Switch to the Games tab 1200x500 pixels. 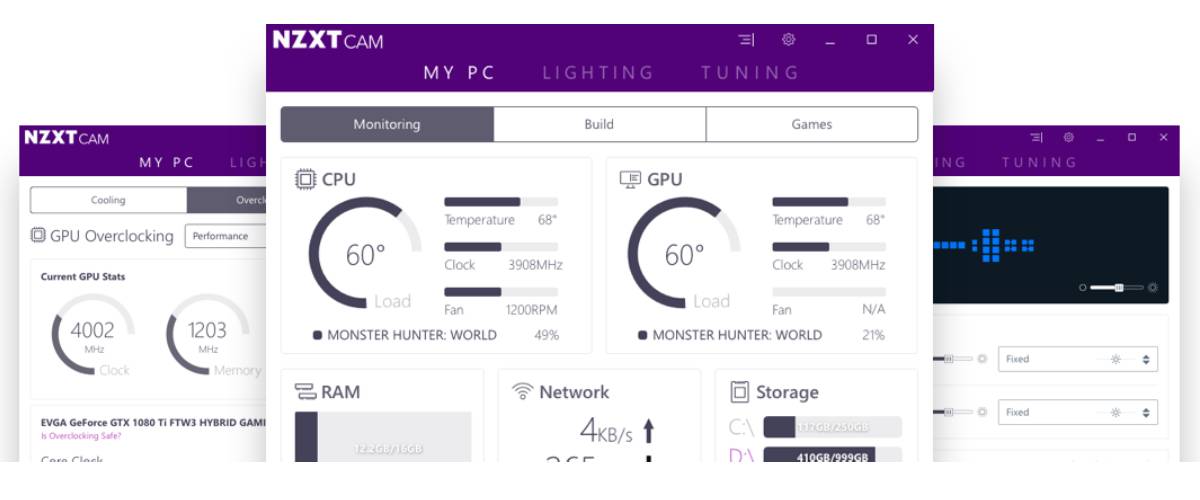click(x=812, y=125)
